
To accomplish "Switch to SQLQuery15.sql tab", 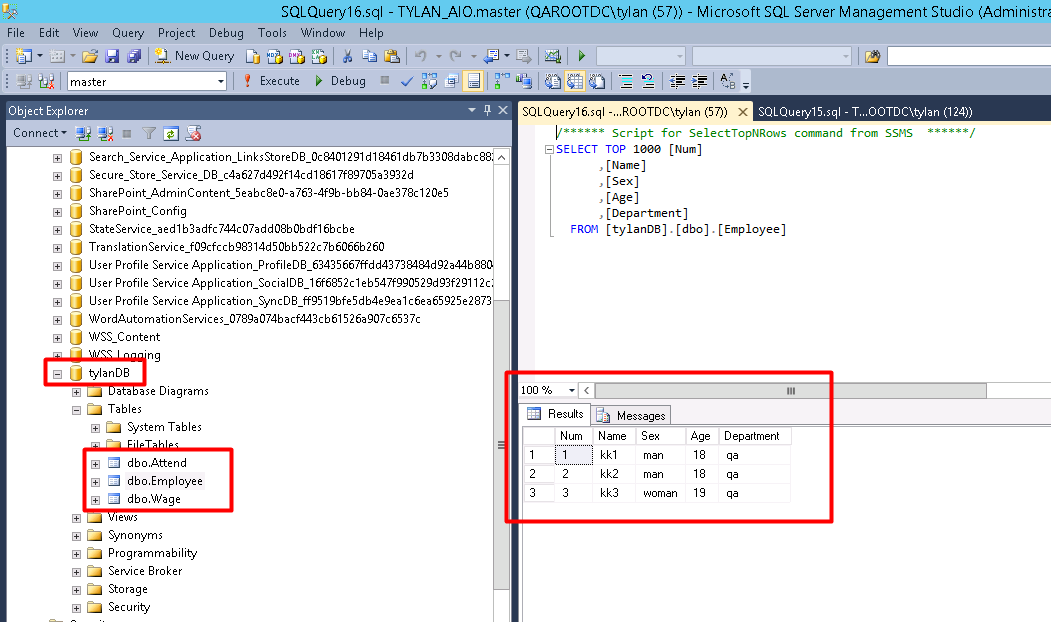I will (x=865, y=112).
